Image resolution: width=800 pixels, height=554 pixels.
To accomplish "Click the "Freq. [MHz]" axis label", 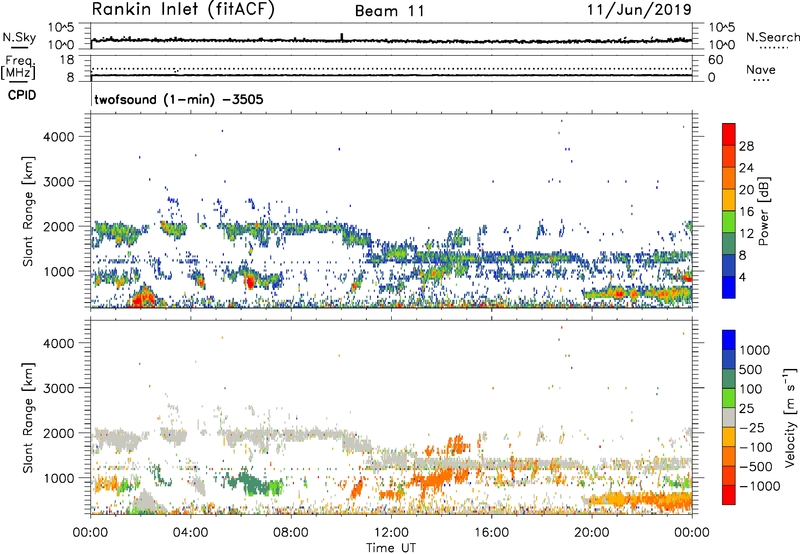I will [18, 68].
